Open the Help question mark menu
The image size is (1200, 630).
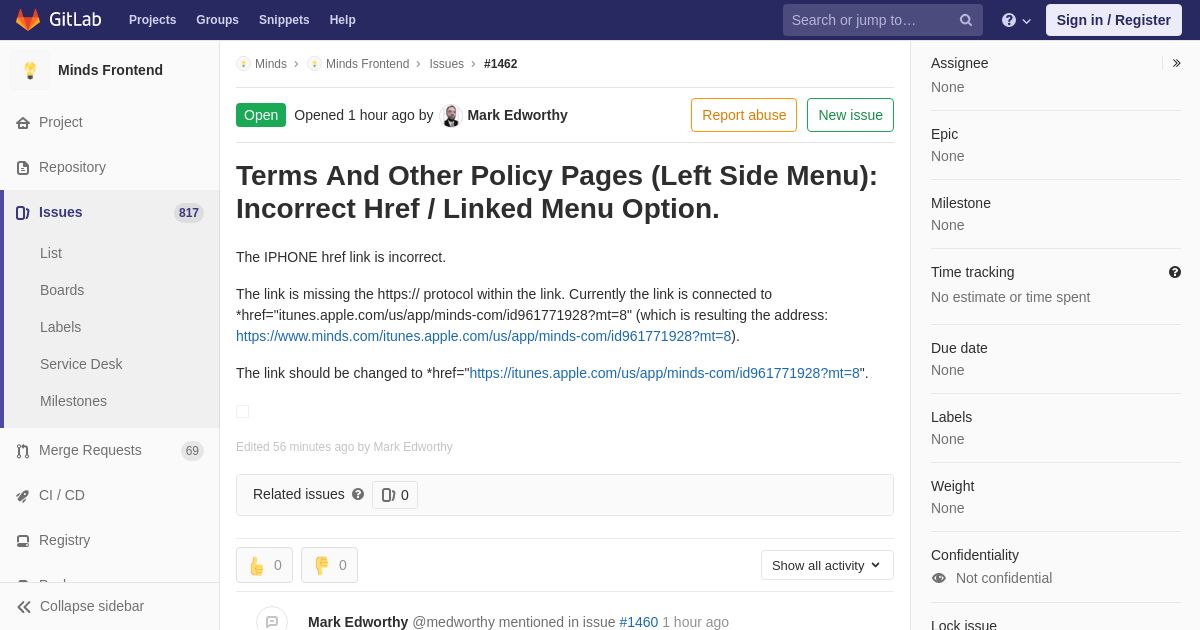pos(1016,20)
